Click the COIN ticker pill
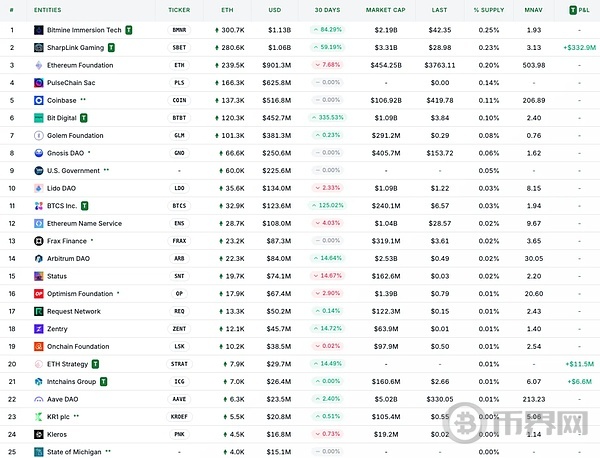Image resolution: width=600 pixels, height=458 pixels. [x=179, y=100]
